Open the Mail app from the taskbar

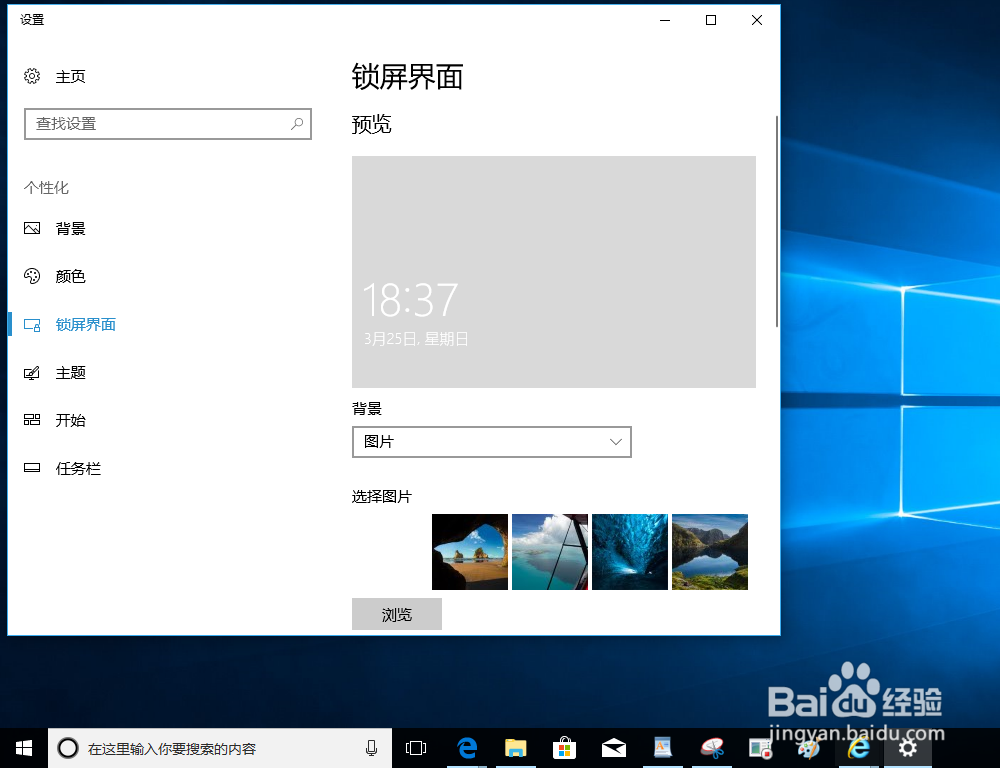[614, 747]
